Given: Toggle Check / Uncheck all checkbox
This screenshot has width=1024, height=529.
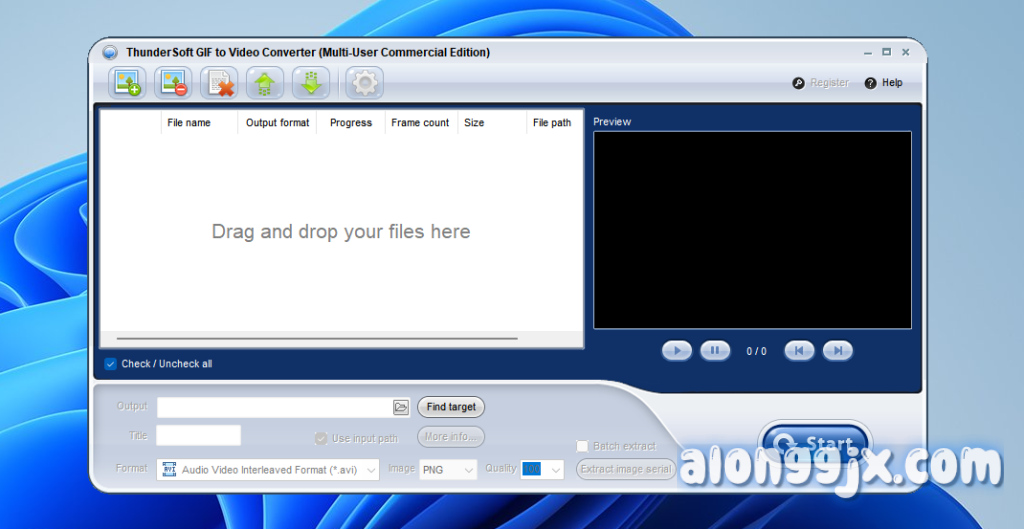Looking at the screenshot, I should point(111,364).
